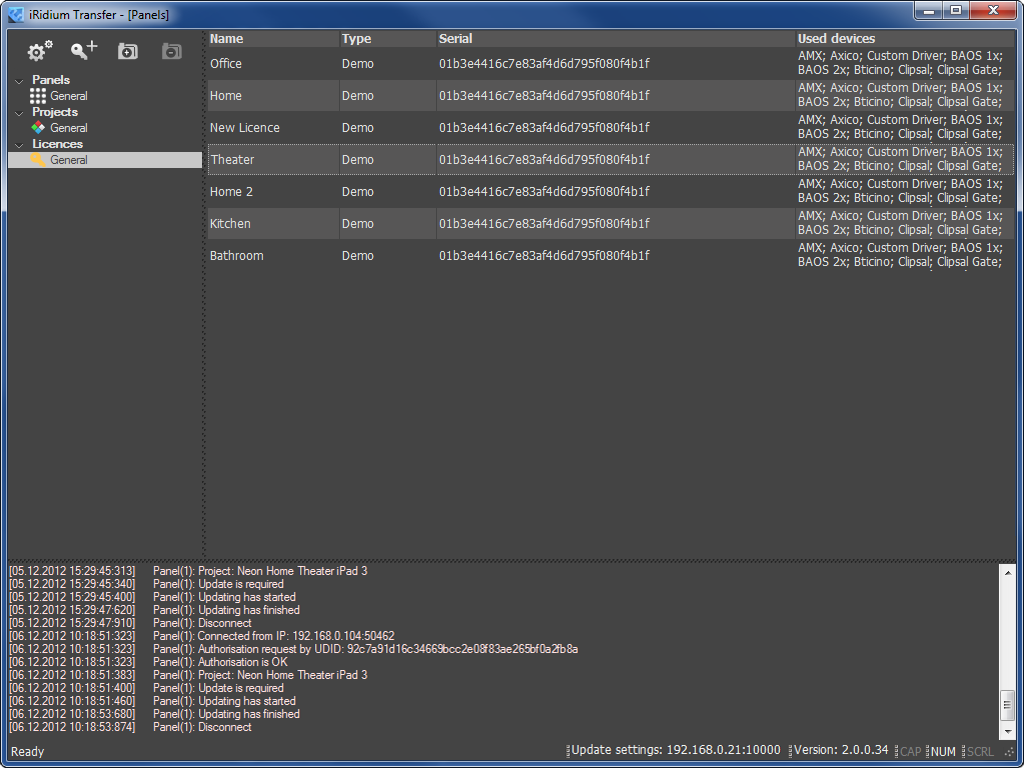The image size is (1024, 768).
Task: Select General under Projects with diamond icon
Action: [68, 128]
